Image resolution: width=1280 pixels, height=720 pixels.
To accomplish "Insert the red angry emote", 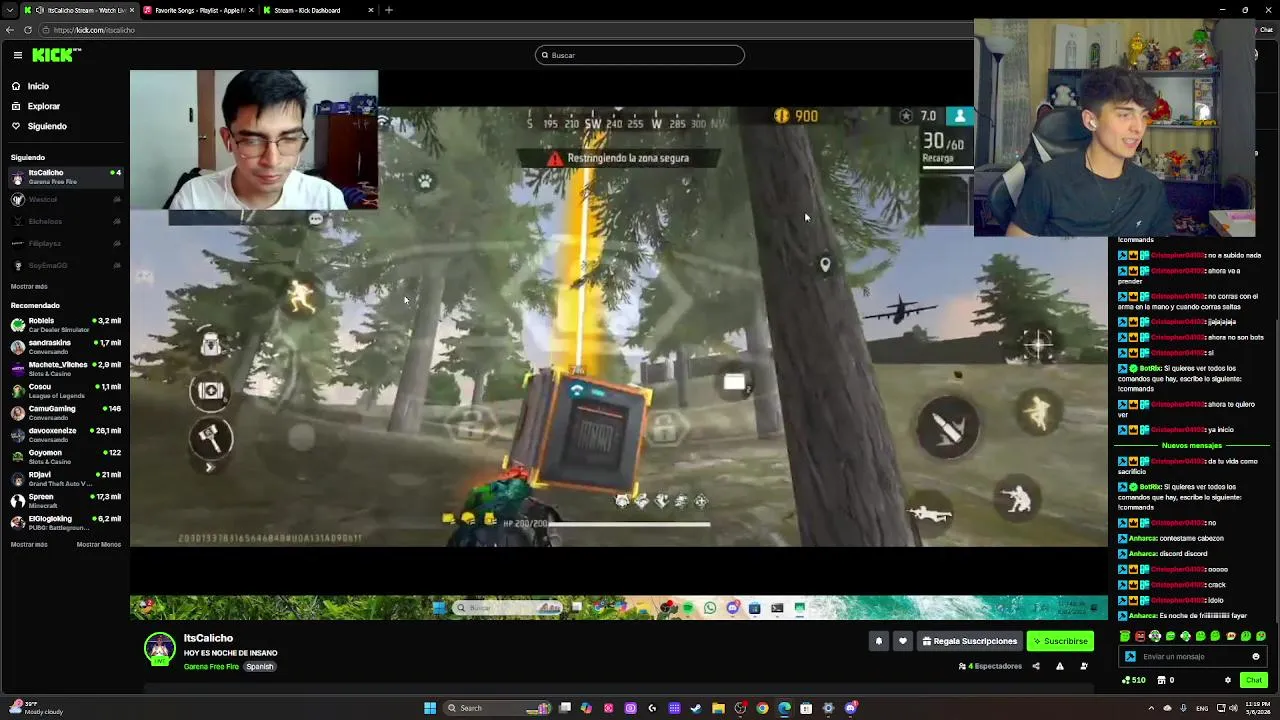I will click(x=1140, y=636).
